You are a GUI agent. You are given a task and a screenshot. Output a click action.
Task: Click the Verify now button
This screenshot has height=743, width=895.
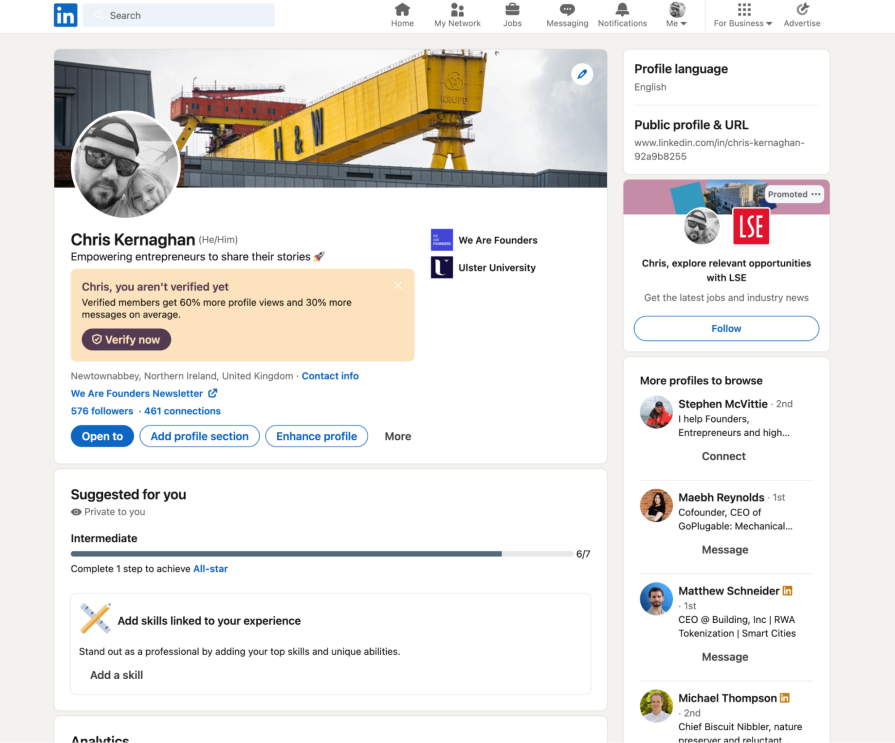[125, 339]
